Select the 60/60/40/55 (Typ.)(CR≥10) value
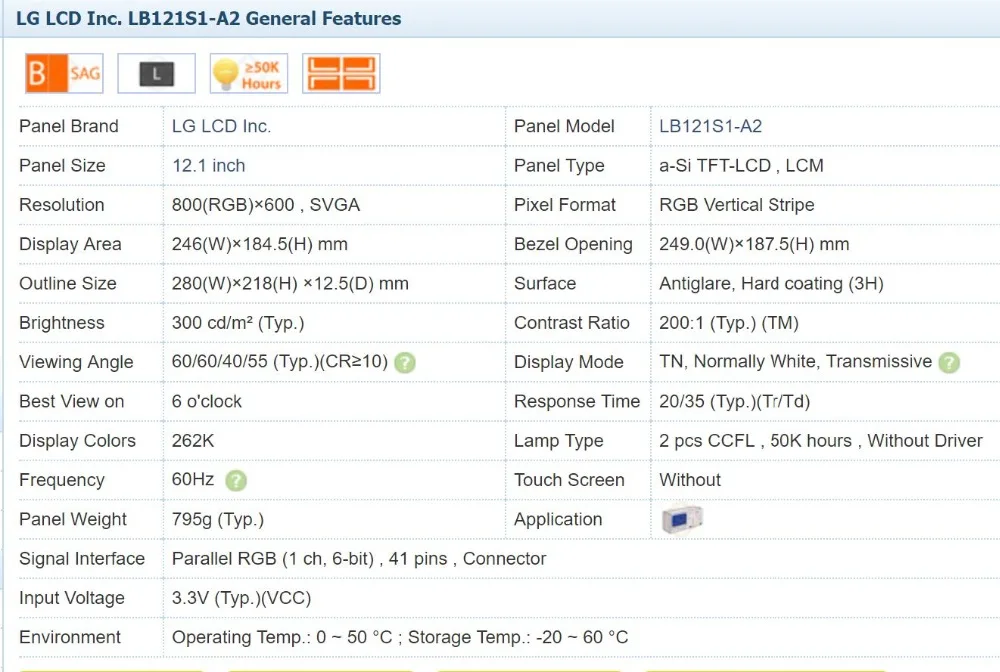Viewport: 1000px width, 672px height. point(280,362)
